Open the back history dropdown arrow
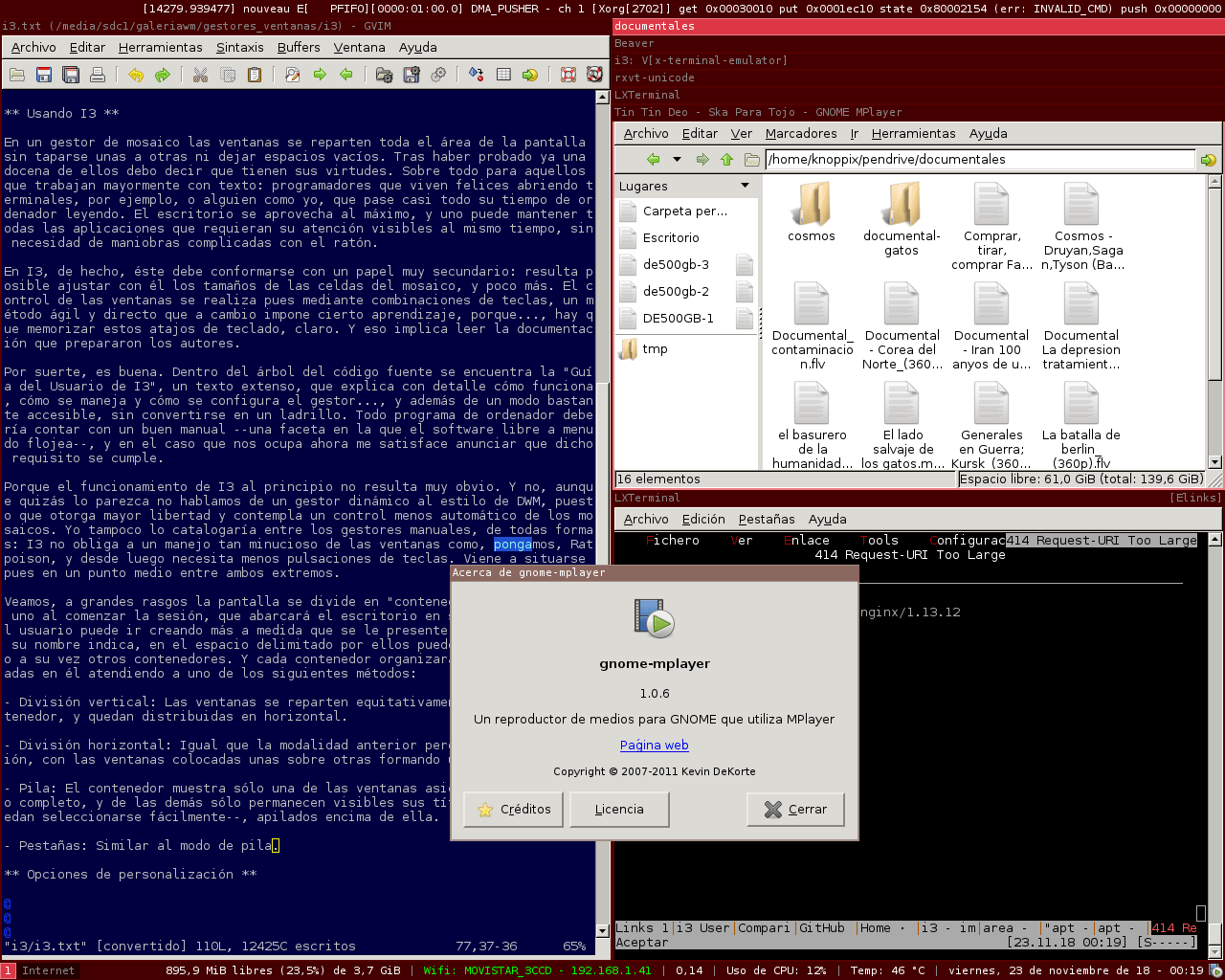1225x980 pixels. click(677, 160)
